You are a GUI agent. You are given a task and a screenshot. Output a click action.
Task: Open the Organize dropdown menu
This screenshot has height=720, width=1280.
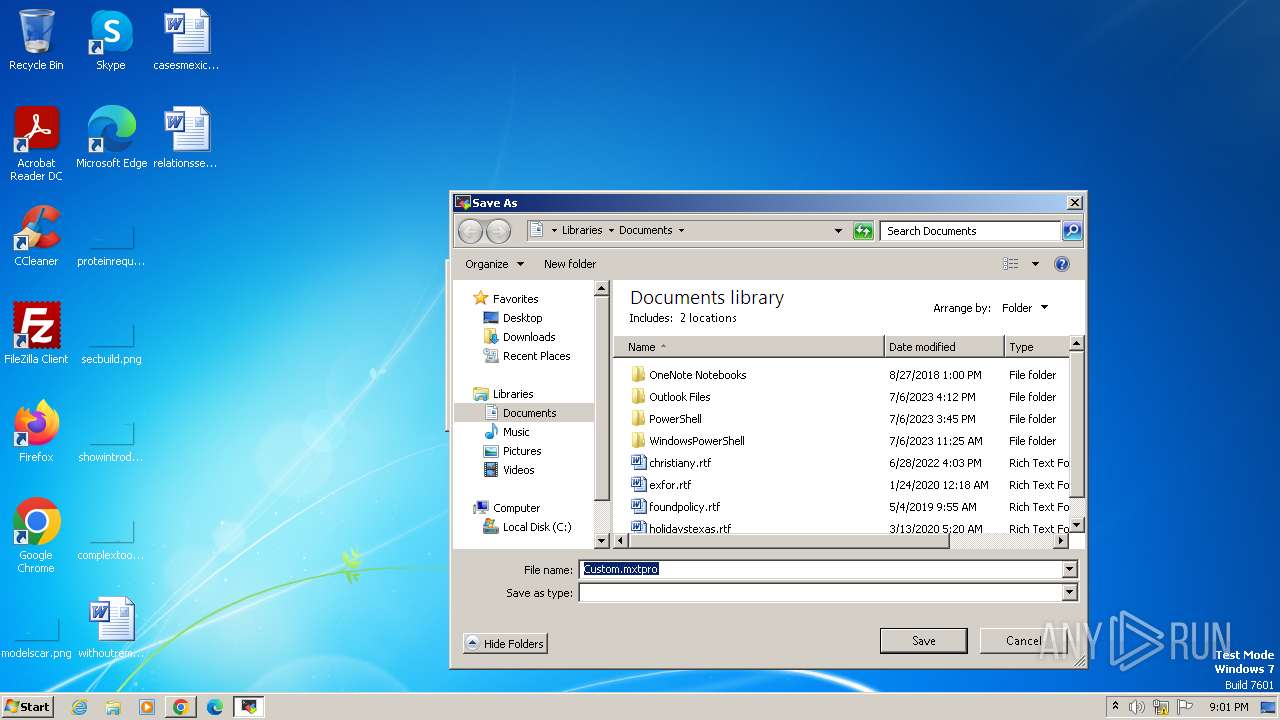(494, 264)
